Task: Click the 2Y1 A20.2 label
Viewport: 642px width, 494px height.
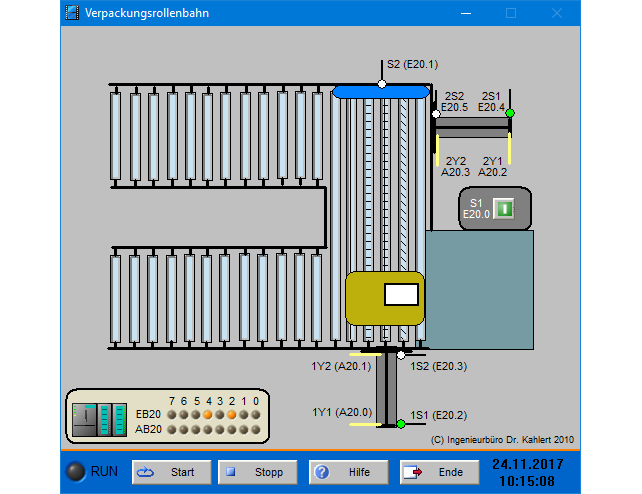Action: pyautogui.click(x=493, y=167)
